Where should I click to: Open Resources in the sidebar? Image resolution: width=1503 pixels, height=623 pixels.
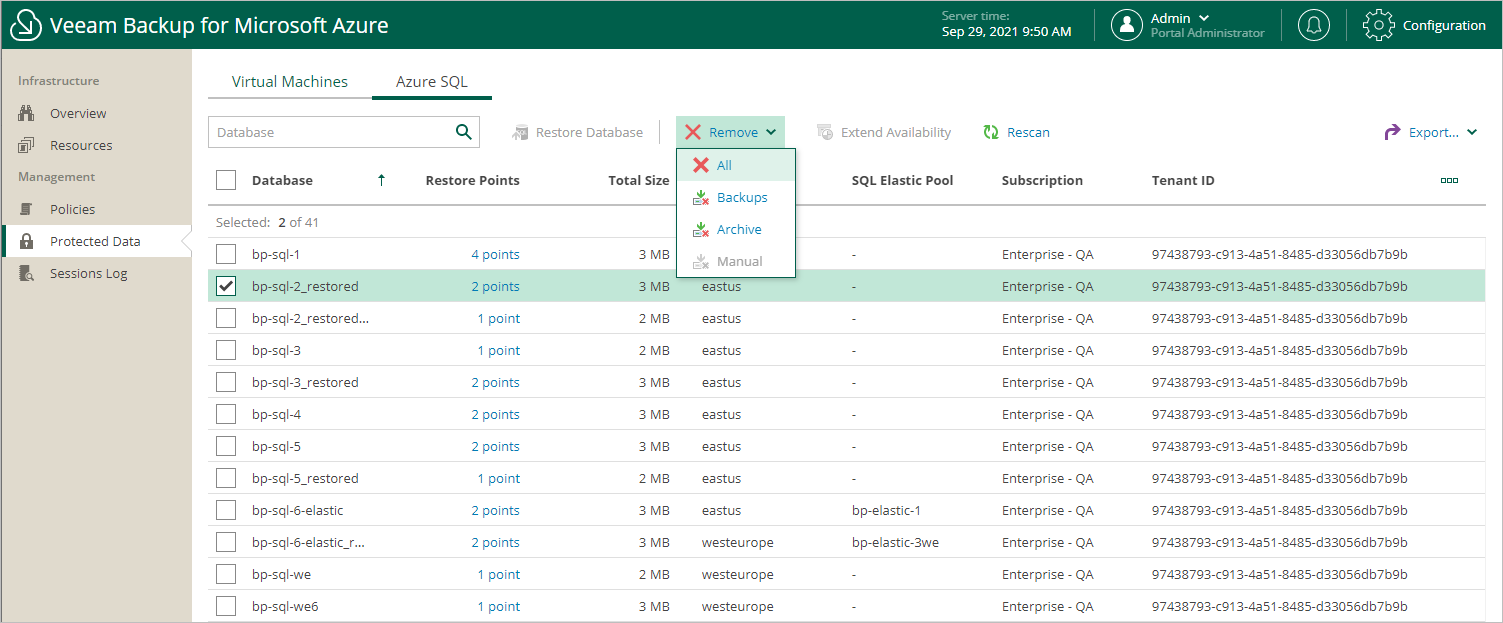point(81,145)
